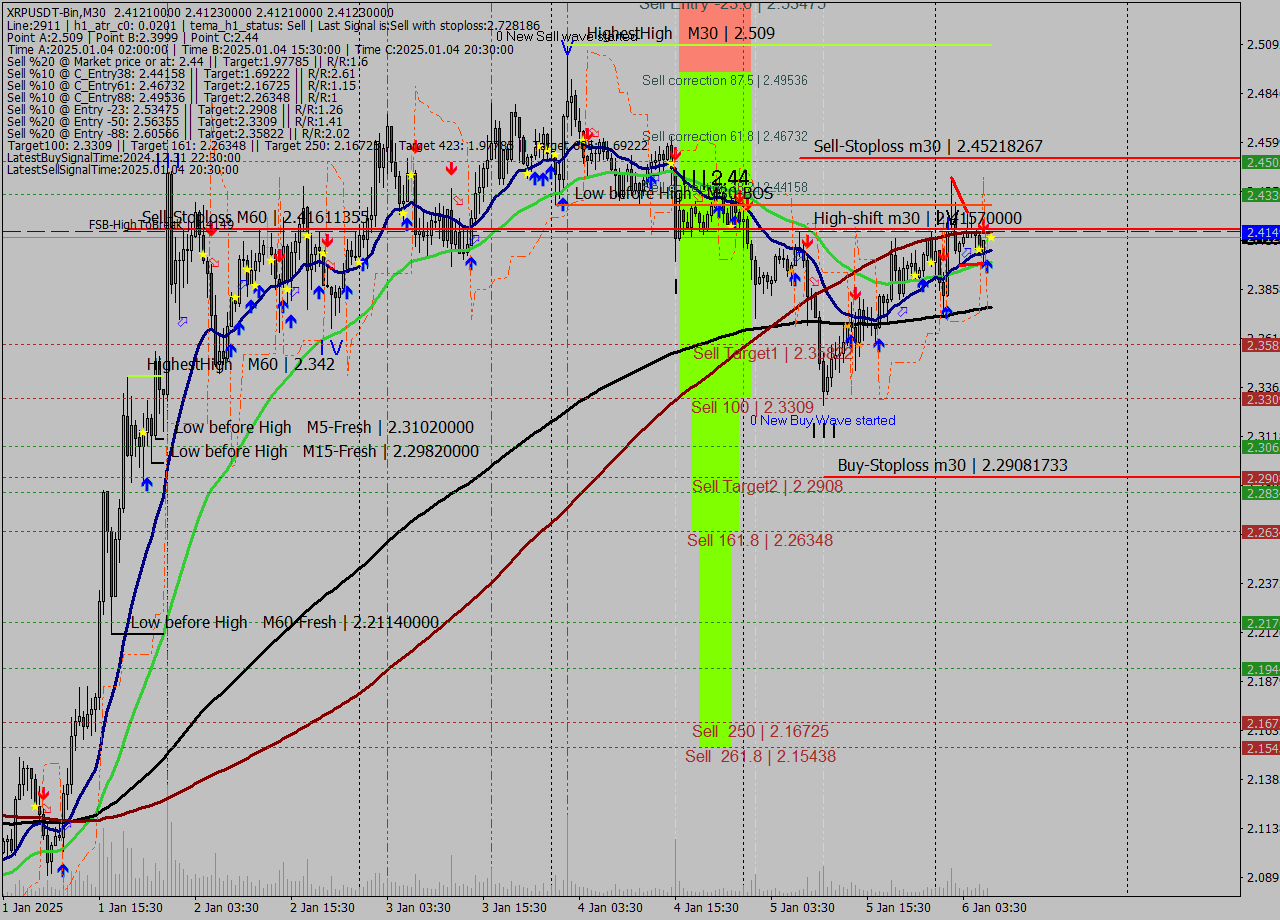
Task: Click the '4 Jan 15:30' time axis label
Action: coord(706,908)
